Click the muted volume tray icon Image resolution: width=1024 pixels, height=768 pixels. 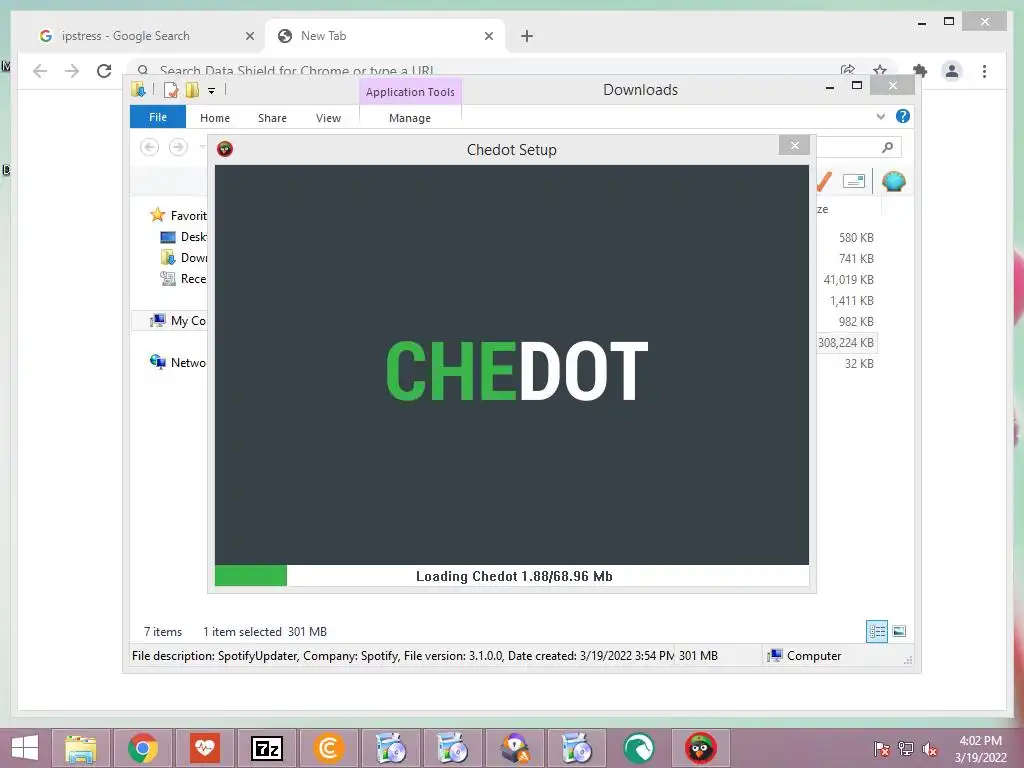(930, 749)
